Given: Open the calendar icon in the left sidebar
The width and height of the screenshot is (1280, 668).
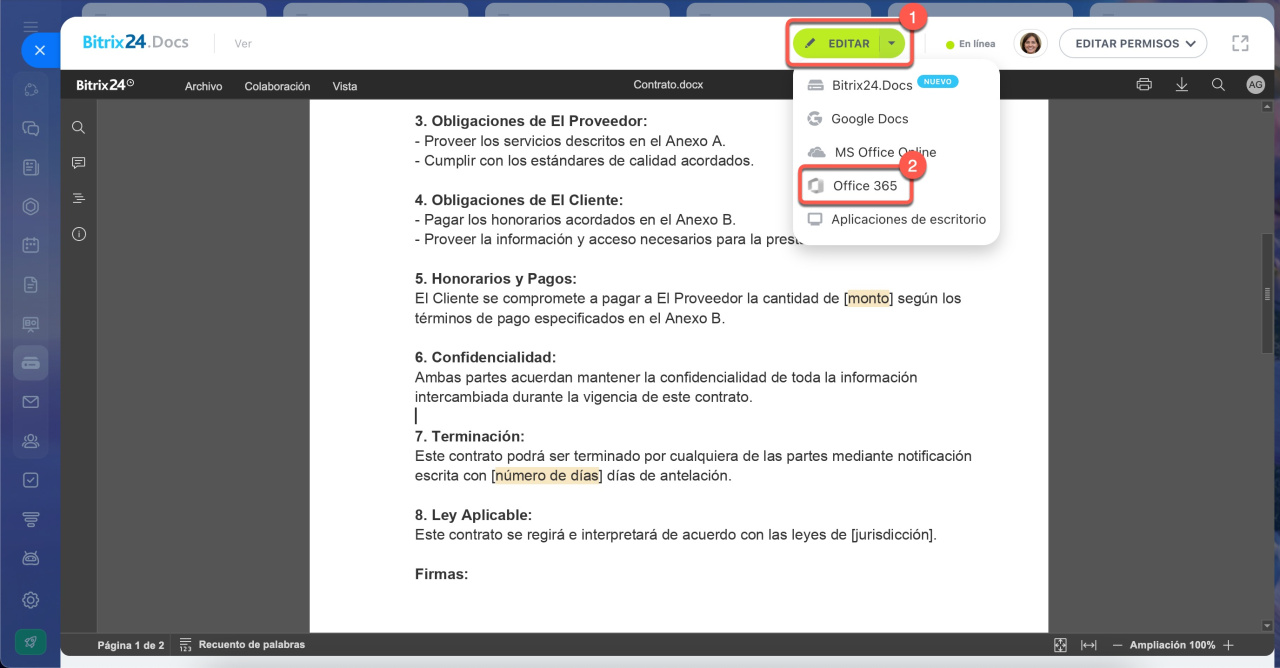Looking at the screenshot, I should click(31, 245).
